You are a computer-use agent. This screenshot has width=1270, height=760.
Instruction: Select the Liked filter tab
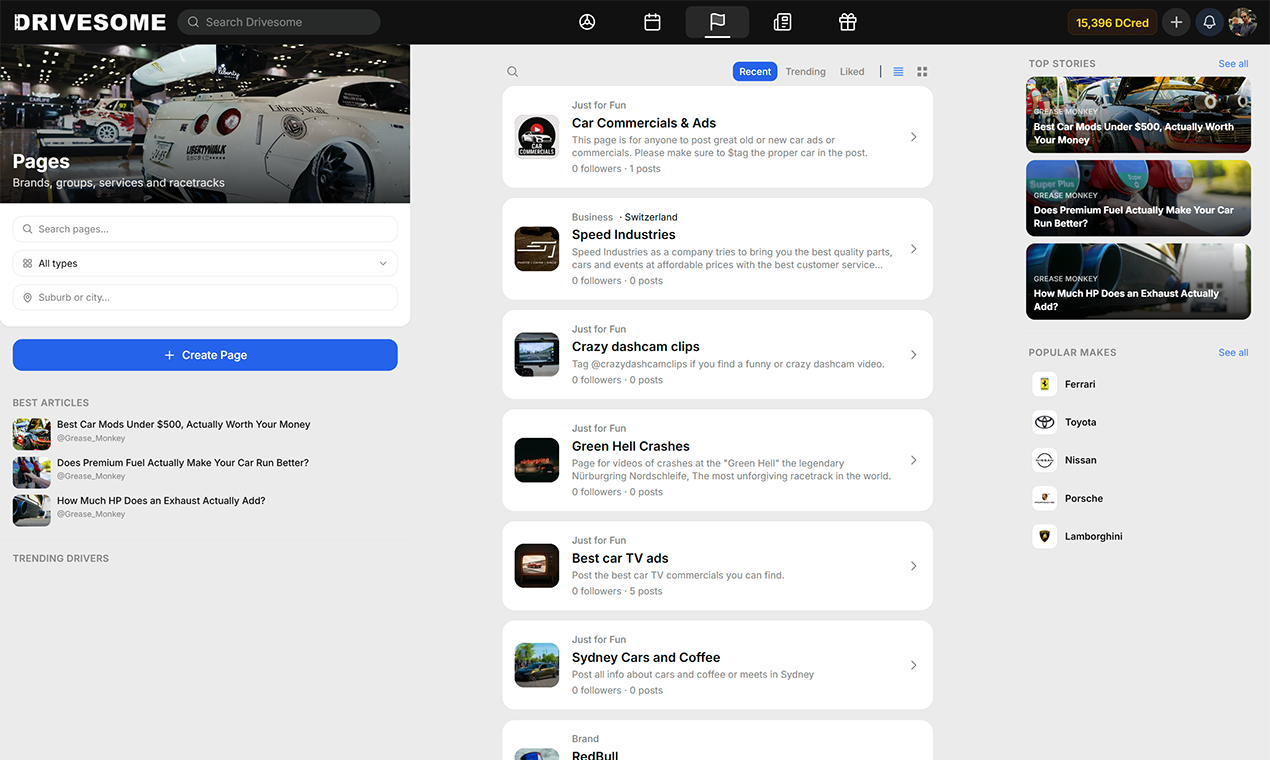click(x=852, y=72)
